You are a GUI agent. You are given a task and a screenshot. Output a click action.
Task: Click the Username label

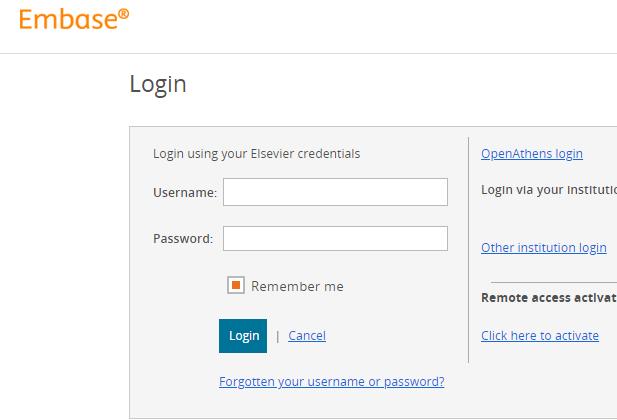tap(185, 192)
